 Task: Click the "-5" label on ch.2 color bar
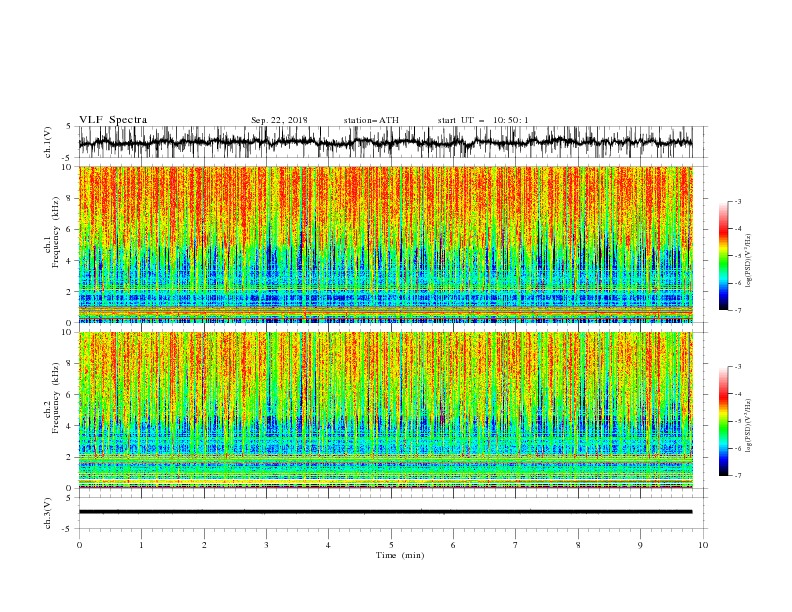click(738, 421)
